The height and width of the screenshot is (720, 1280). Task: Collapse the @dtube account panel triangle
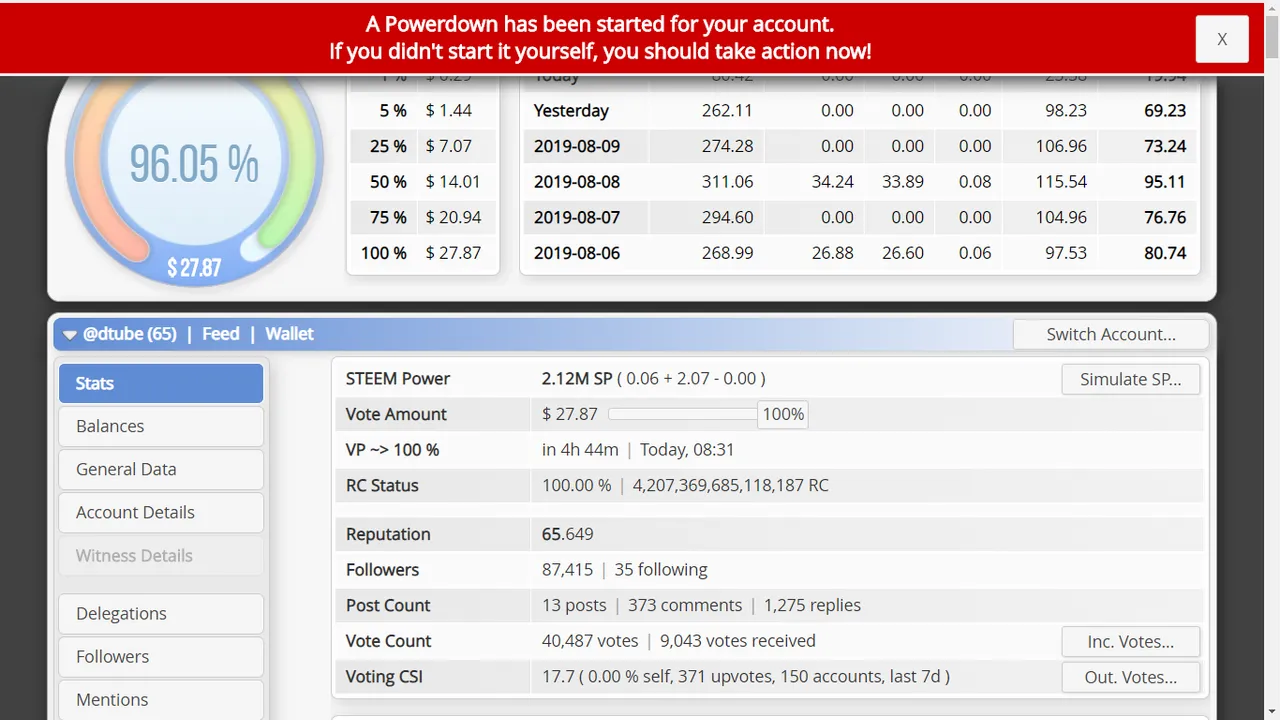[x=70, y=335]
